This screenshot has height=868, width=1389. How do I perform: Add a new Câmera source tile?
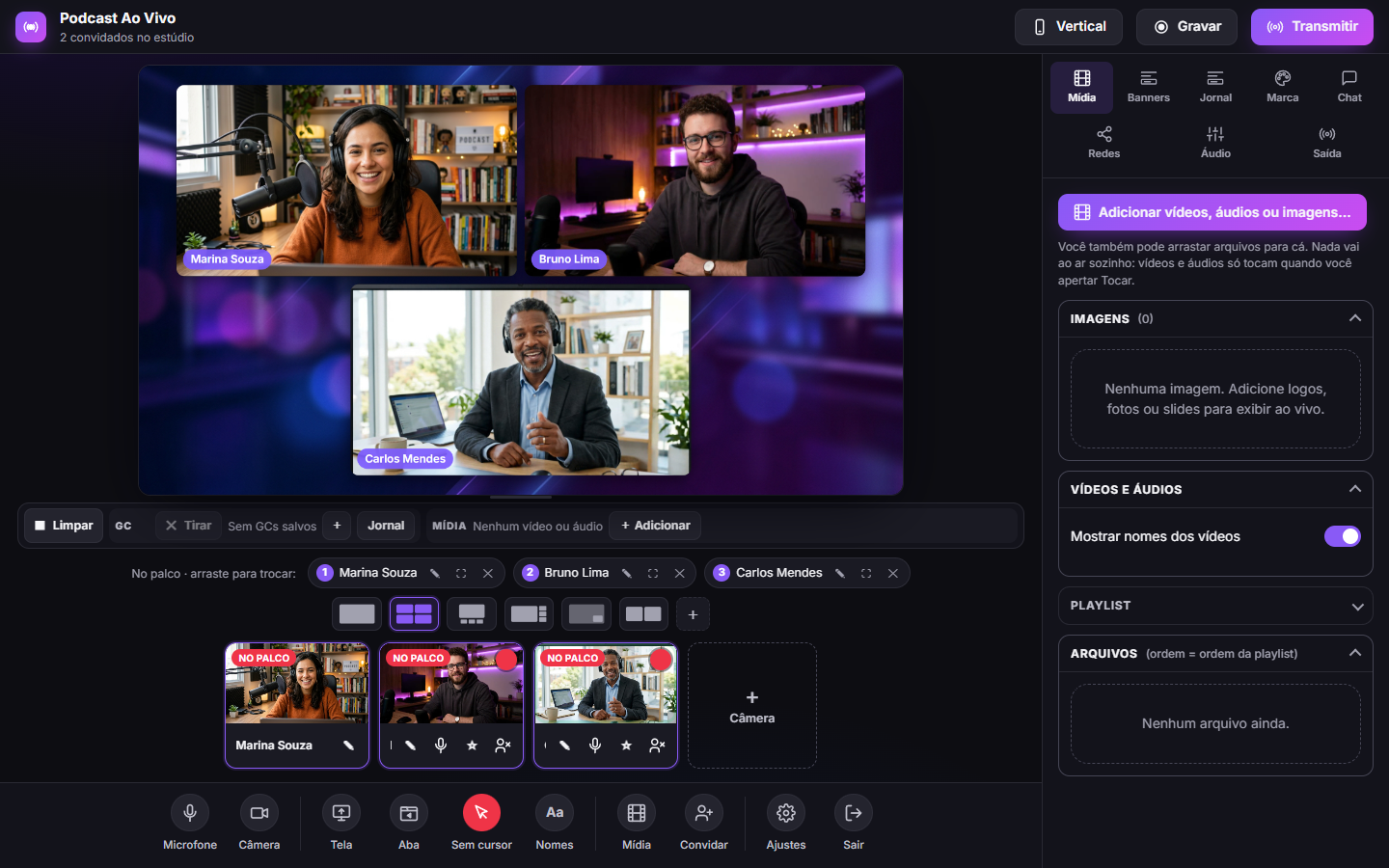(x=752, y=706)
